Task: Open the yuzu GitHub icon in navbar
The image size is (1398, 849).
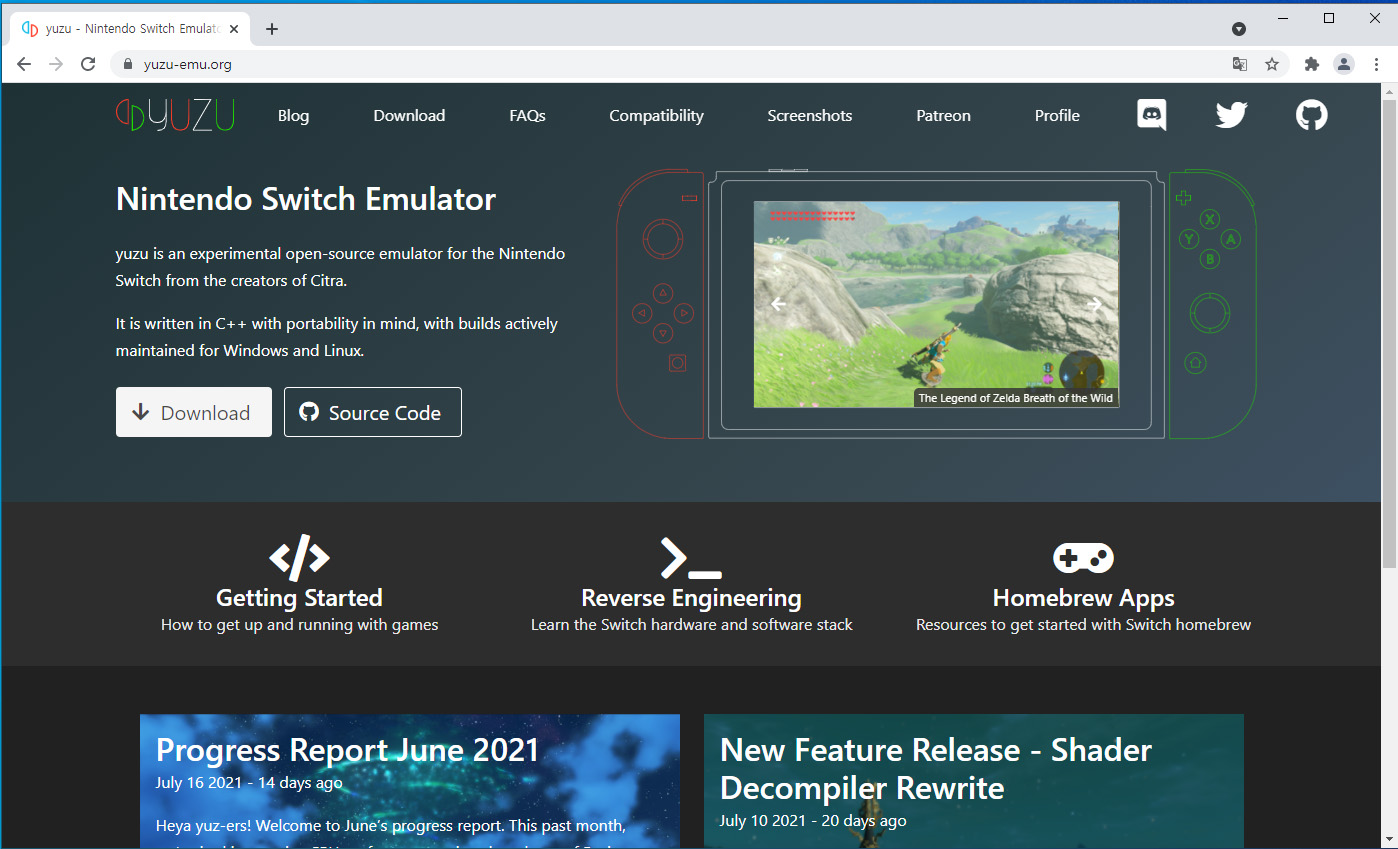Action: pyautogui.click(x=1312, y=115)
